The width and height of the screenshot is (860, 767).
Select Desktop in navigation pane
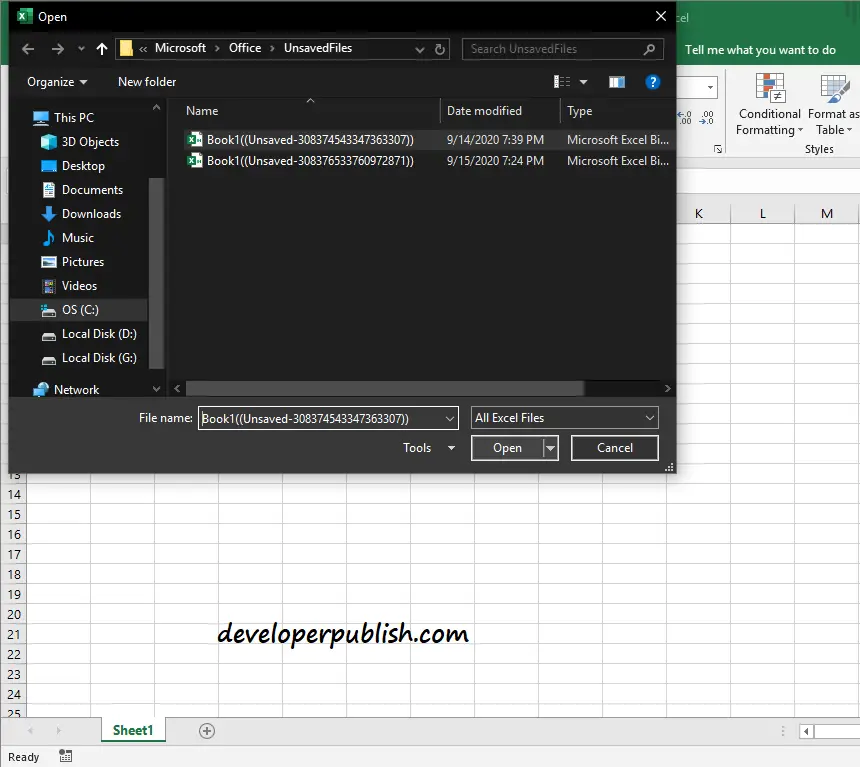point(83,166)
